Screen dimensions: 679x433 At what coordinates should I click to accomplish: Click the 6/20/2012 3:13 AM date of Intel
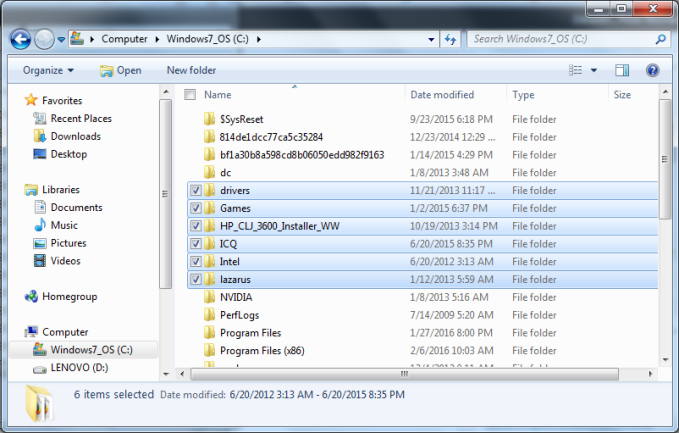pos(452,261)
